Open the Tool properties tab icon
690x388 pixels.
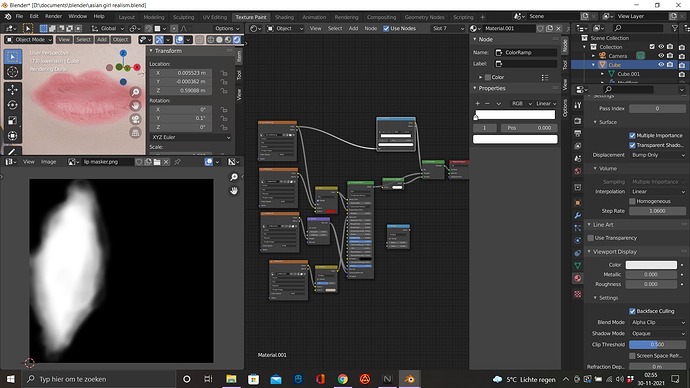pyautogui.click(x=577, y=105)
